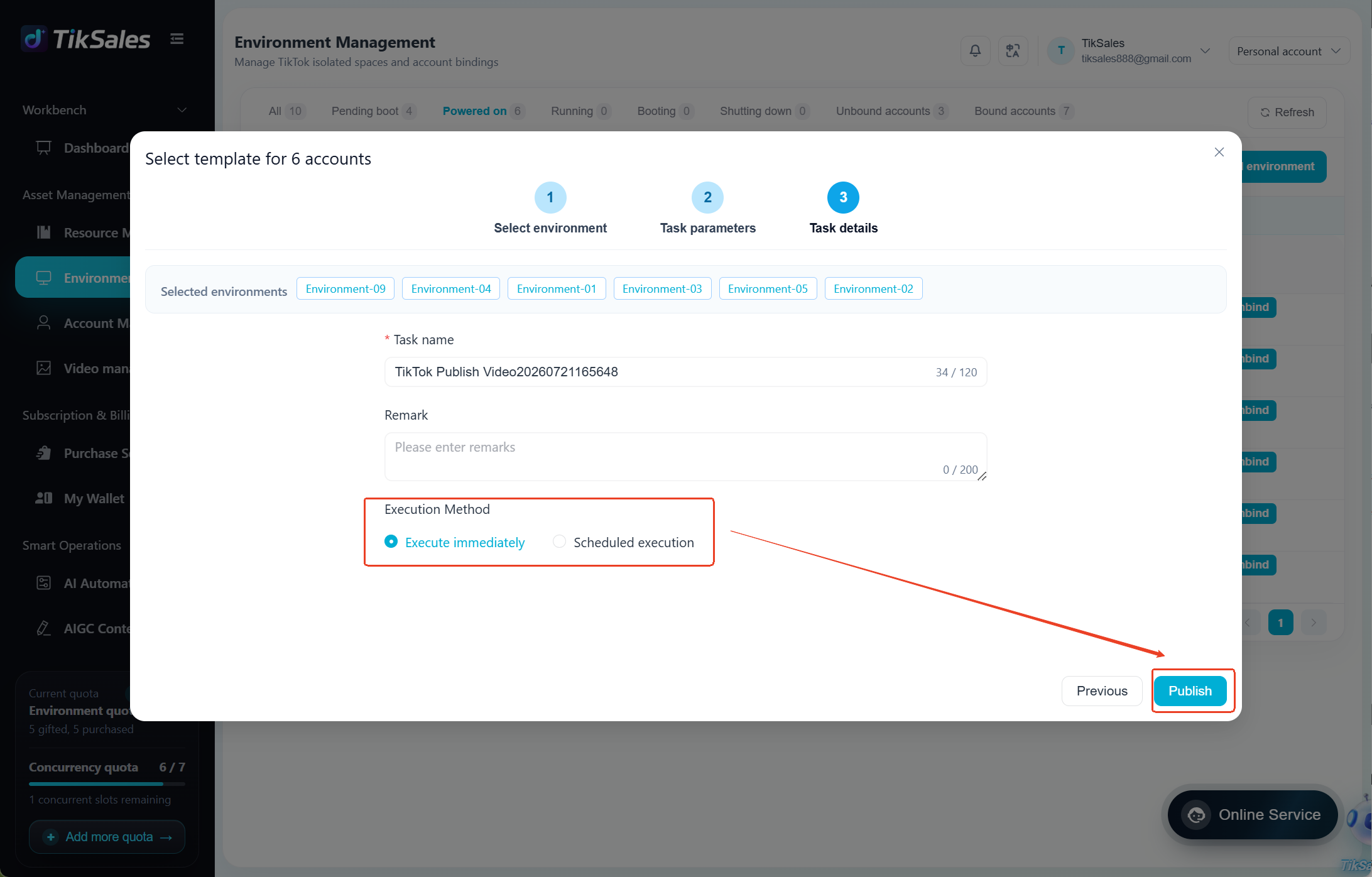Screen dimensions: 1372x877
Task: Click plus icon on Add more quota
Action: (51, 837)
